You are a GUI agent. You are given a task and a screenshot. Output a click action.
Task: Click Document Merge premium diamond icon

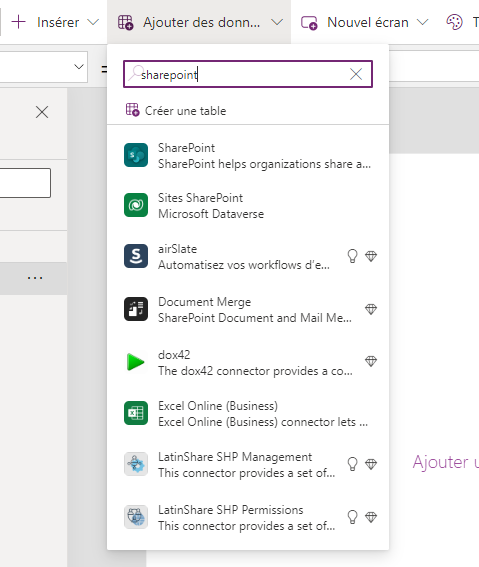(x=371, y=309)
